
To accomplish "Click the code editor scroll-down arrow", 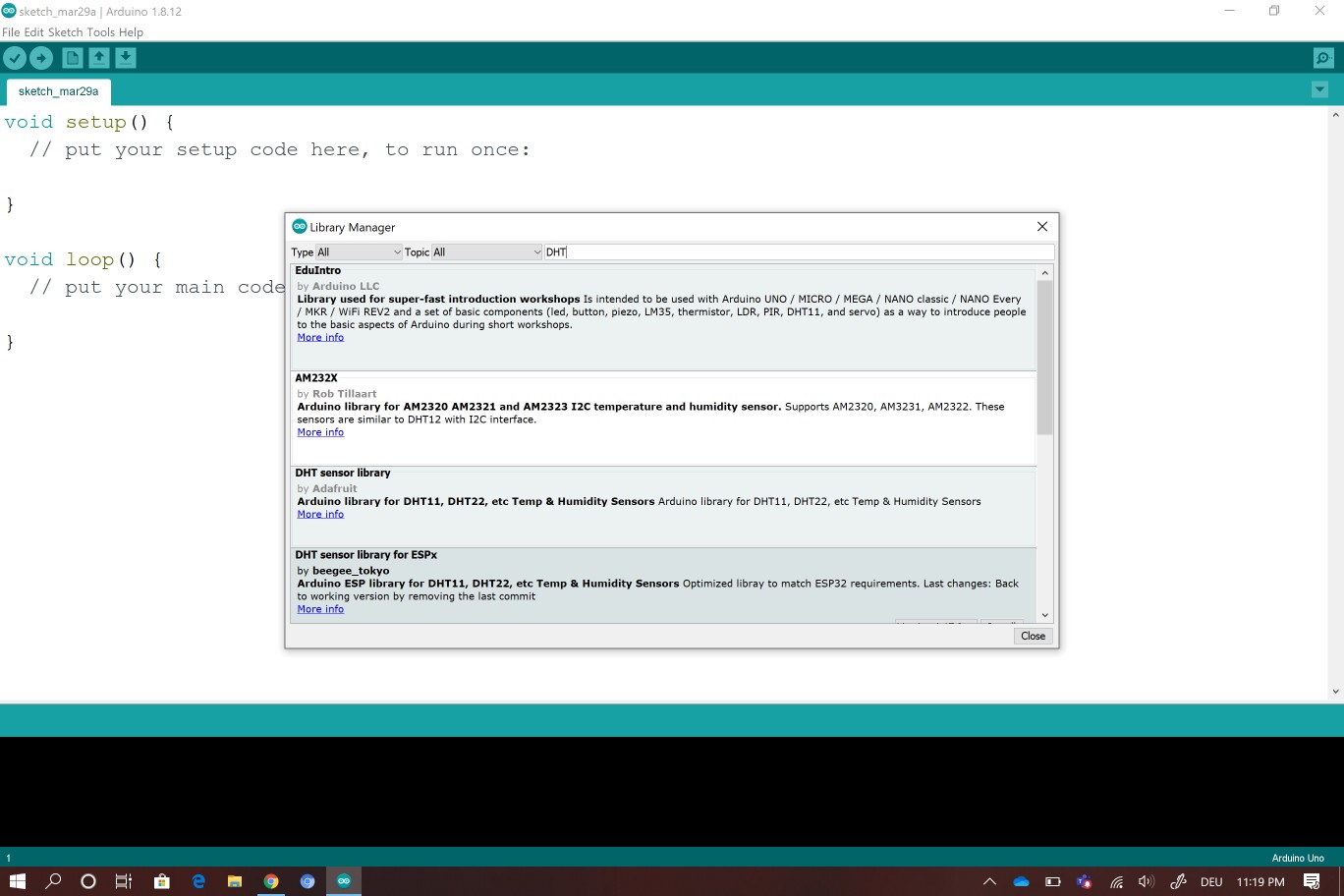I will 1335,692.
